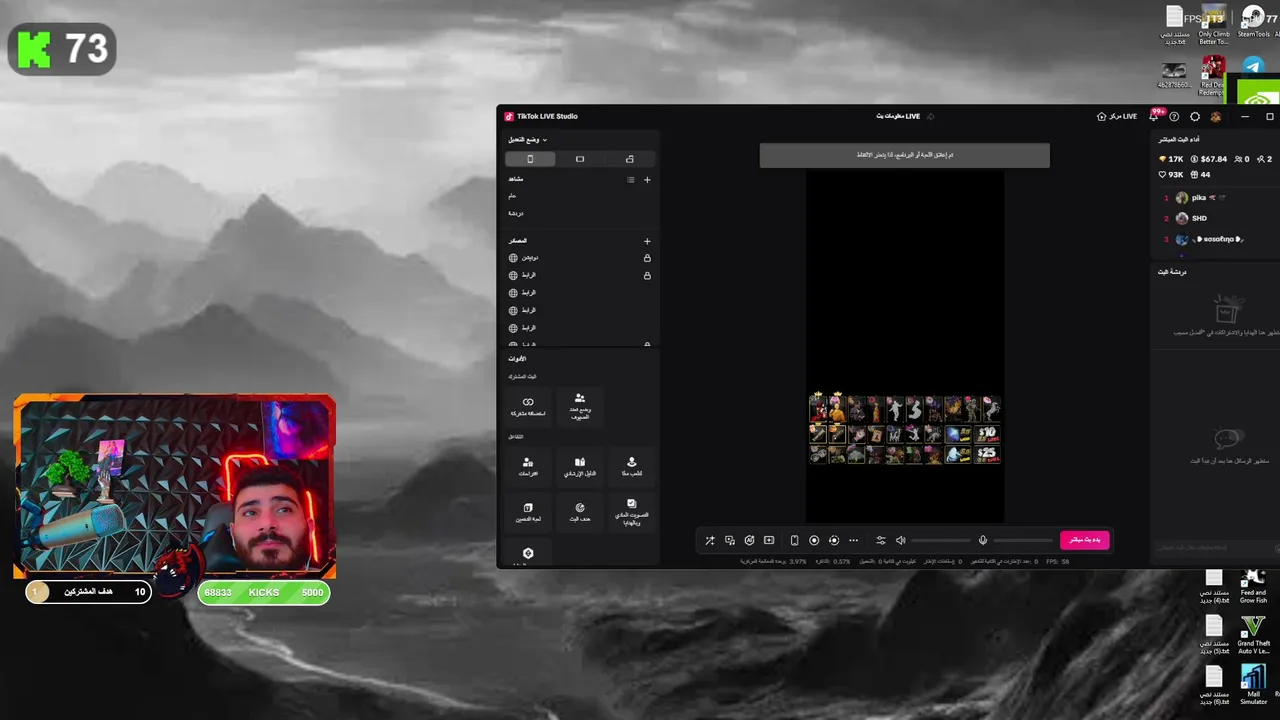Mute the microphone input
1280x720 pixels.
pos(983,540)
